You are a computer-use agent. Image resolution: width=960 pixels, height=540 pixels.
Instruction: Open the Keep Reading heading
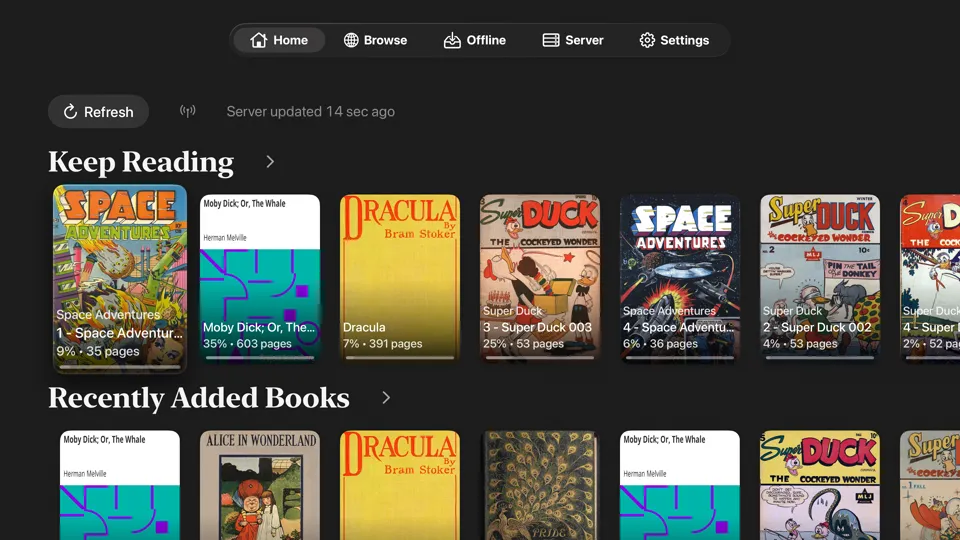pos(141,162)
